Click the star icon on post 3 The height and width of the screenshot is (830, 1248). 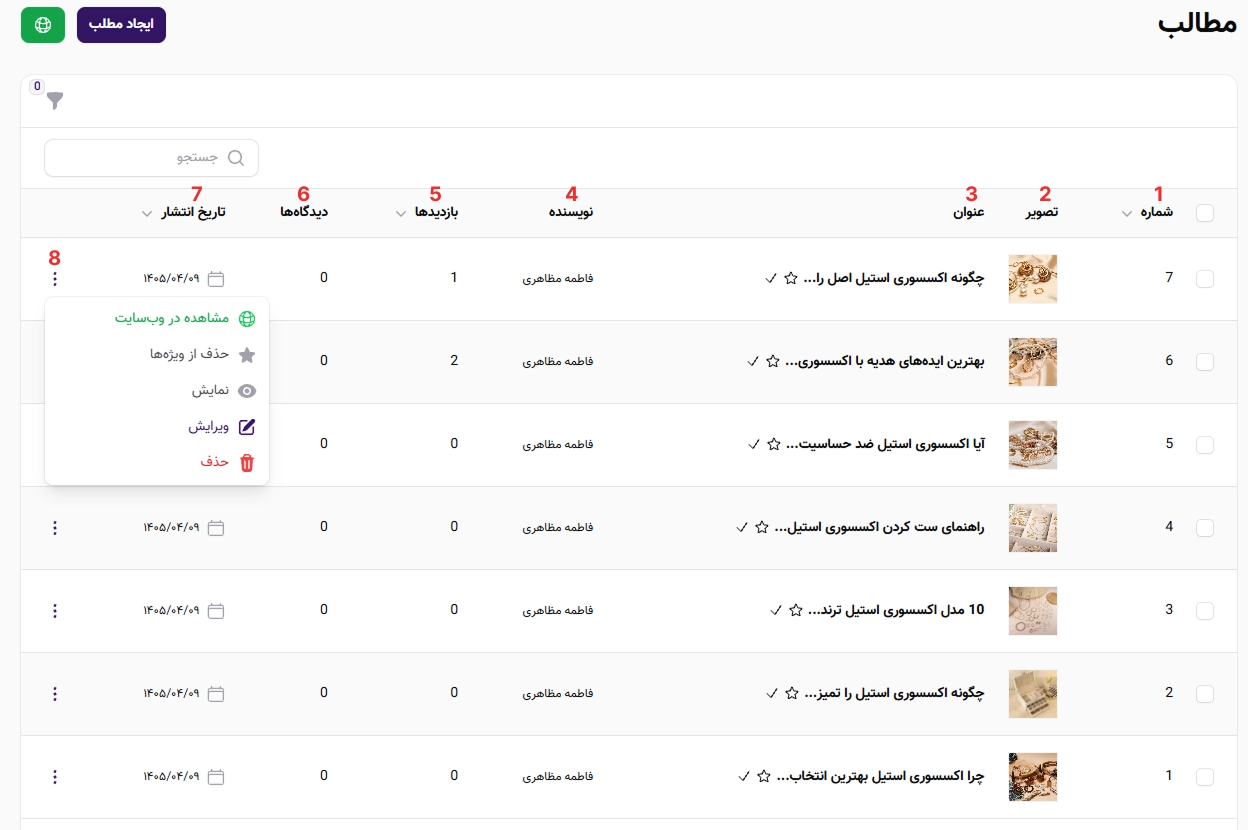pyautogui.click(x=796, y=610)
